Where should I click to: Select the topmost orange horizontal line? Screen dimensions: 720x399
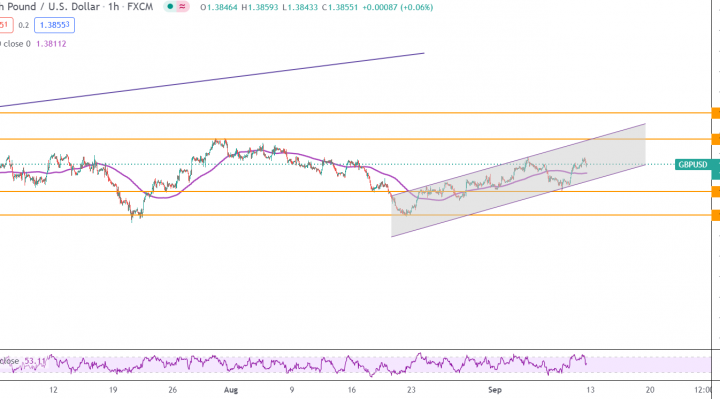pos(356,112)
